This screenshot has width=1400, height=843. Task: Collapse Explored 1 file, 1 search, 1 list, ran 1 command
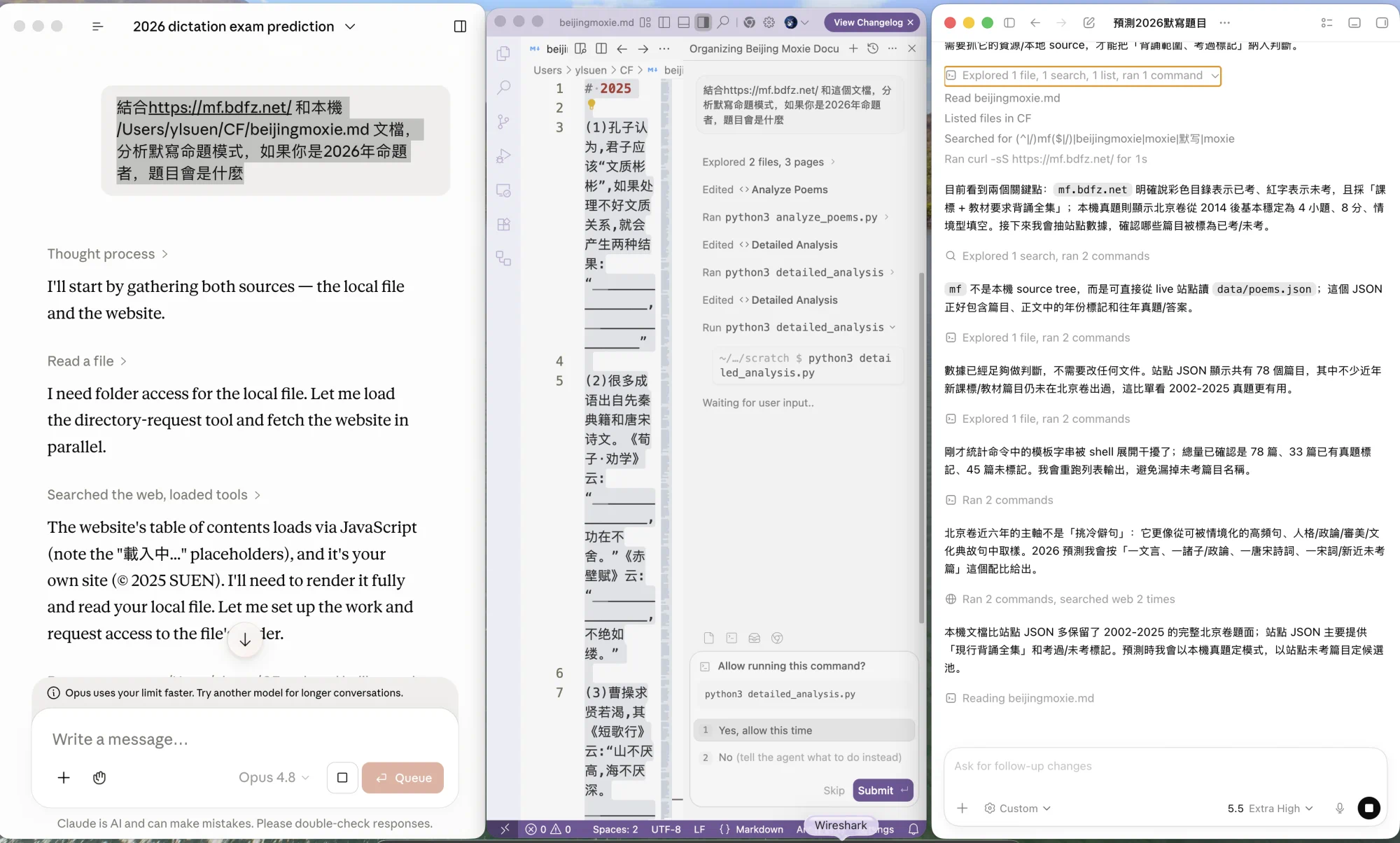(1082, 76)
